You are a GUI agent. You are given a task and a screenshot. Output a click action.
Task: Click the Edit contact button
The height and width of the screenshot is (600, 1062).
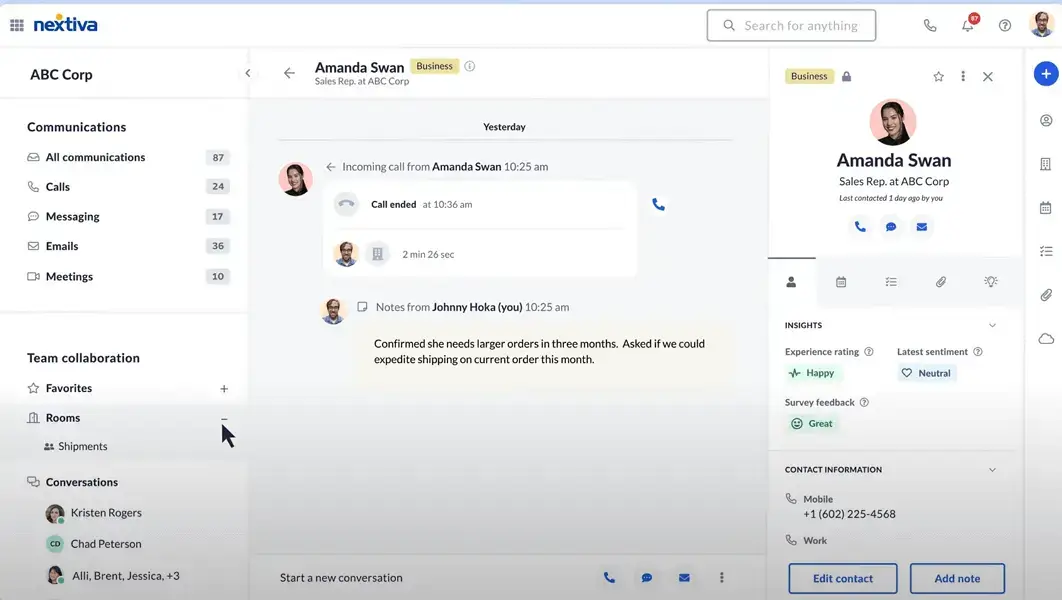point(842,578)
